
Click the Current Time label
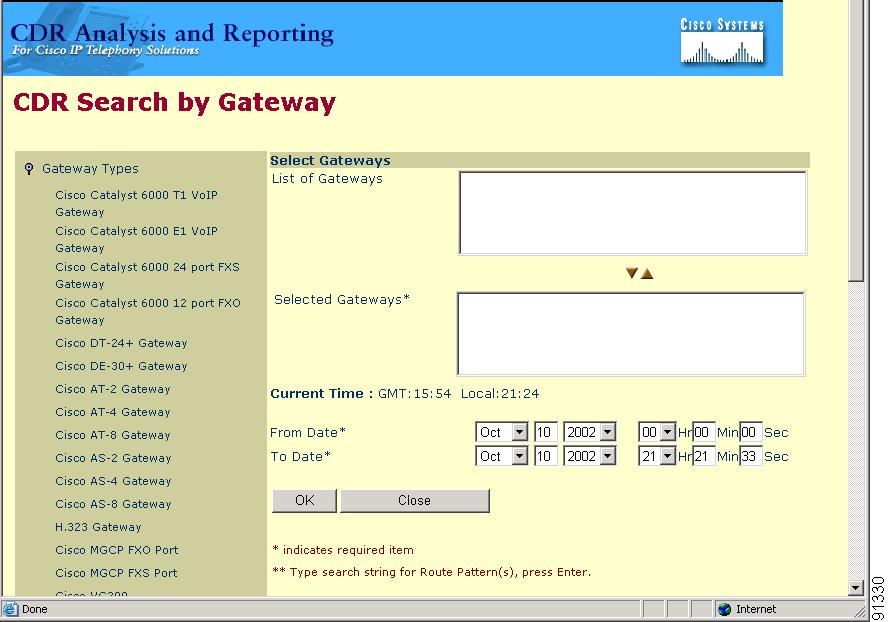[321, 393]
